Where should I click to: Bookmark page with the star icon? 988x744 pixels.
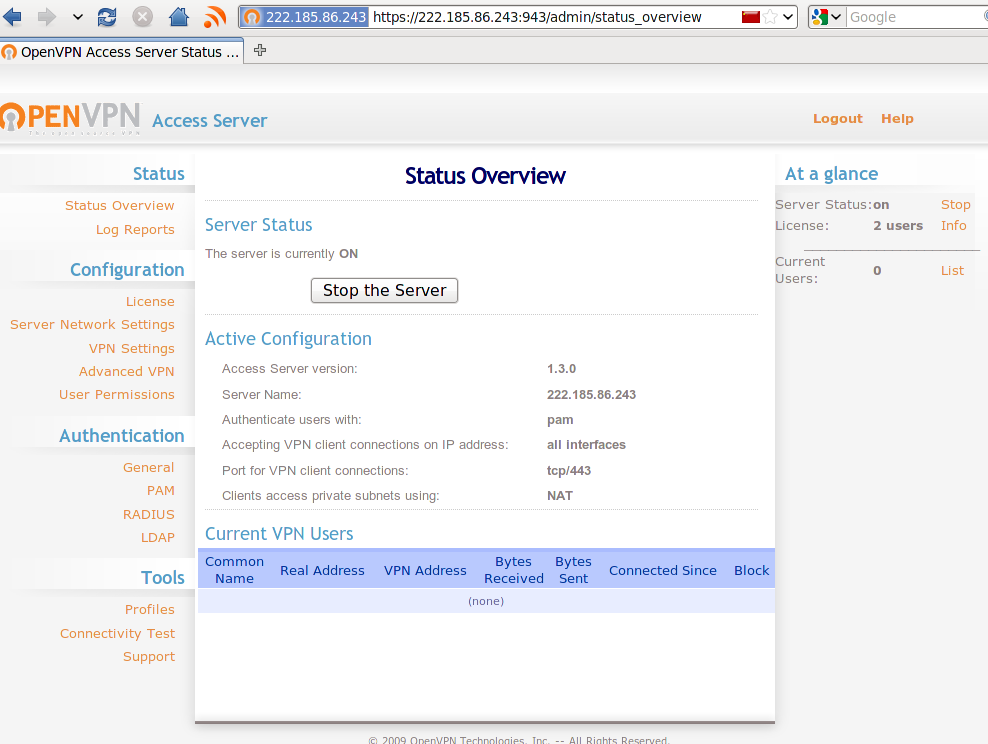(x=769, y=17)
